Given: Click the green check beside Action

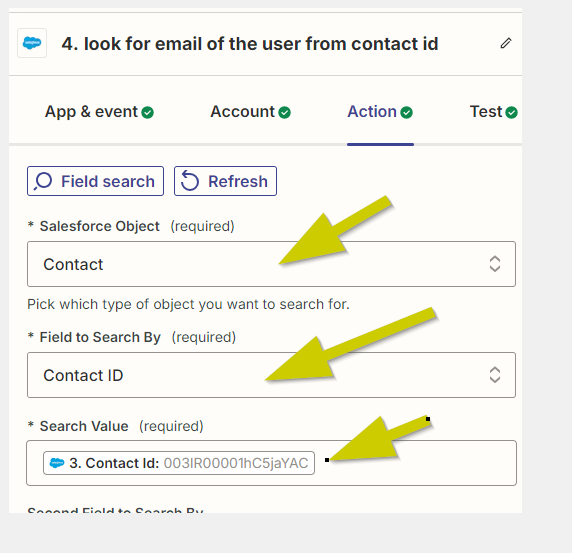Looking at the screenshot, I should pyautogui.click(x=406, y=112).
